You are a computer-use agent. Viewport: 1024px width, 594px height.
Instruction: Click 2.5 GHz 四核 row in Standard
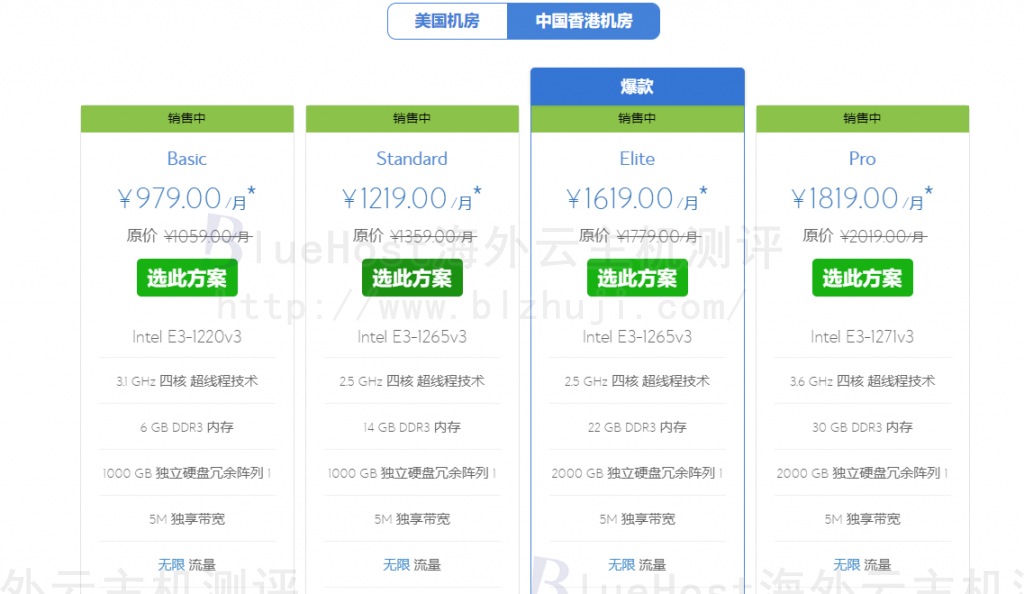coord(412,381)
